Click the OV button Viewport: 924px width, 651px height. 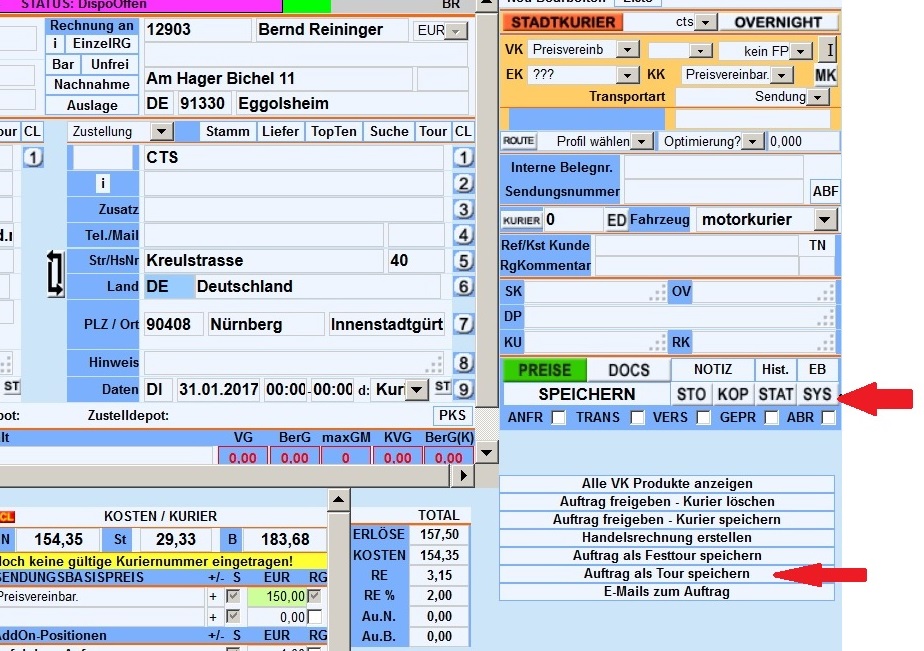[x=681, y=292]
